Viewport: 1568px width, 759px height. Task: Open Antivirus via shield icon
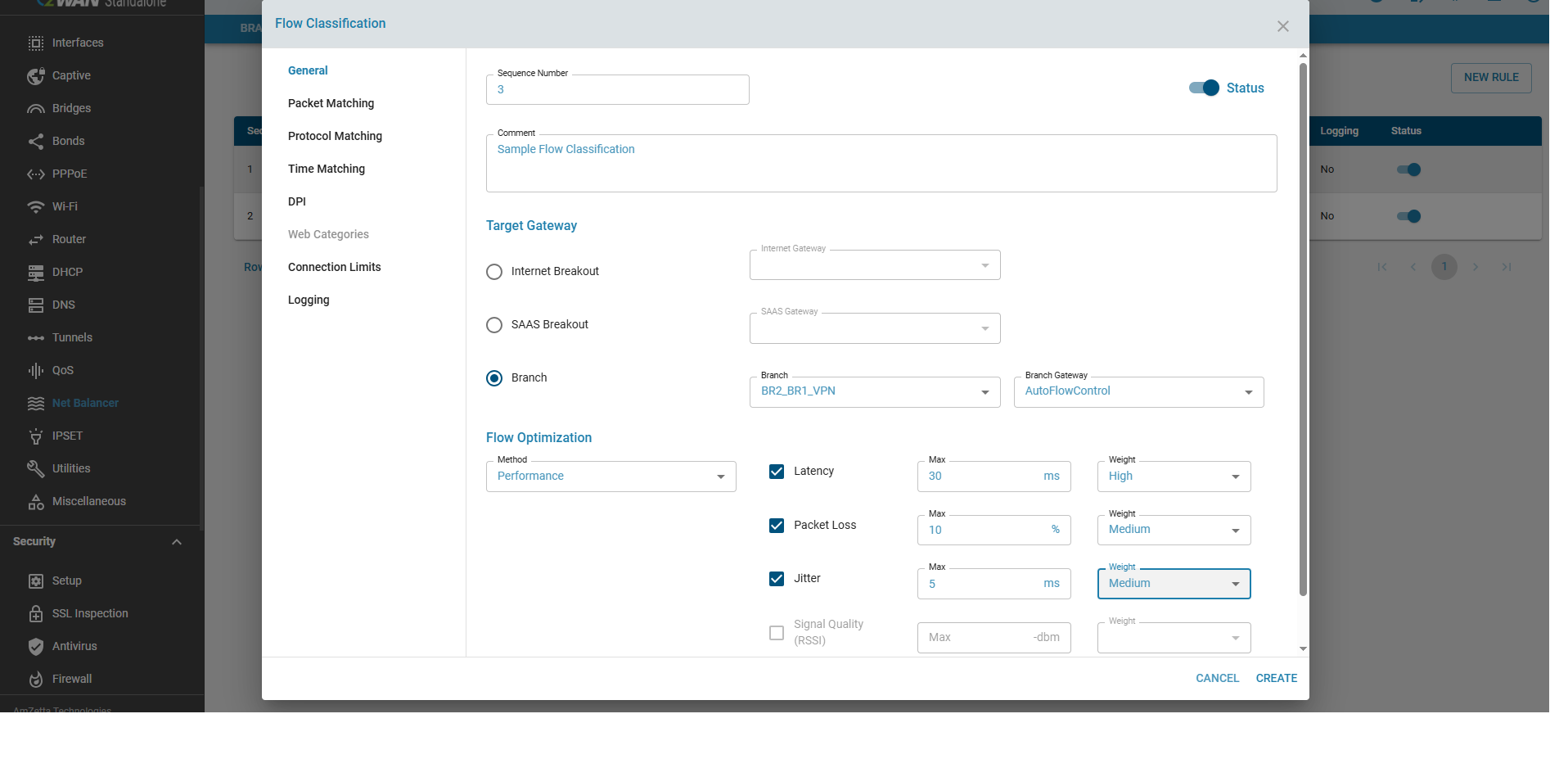(x=36, y=647)
